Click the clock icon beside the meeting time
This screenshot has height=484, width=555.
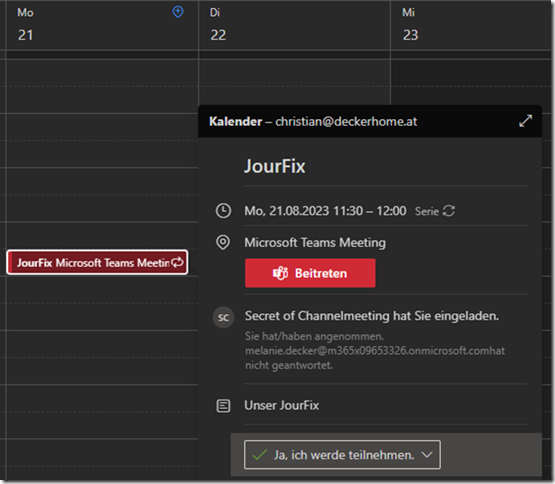click(223, 211)
